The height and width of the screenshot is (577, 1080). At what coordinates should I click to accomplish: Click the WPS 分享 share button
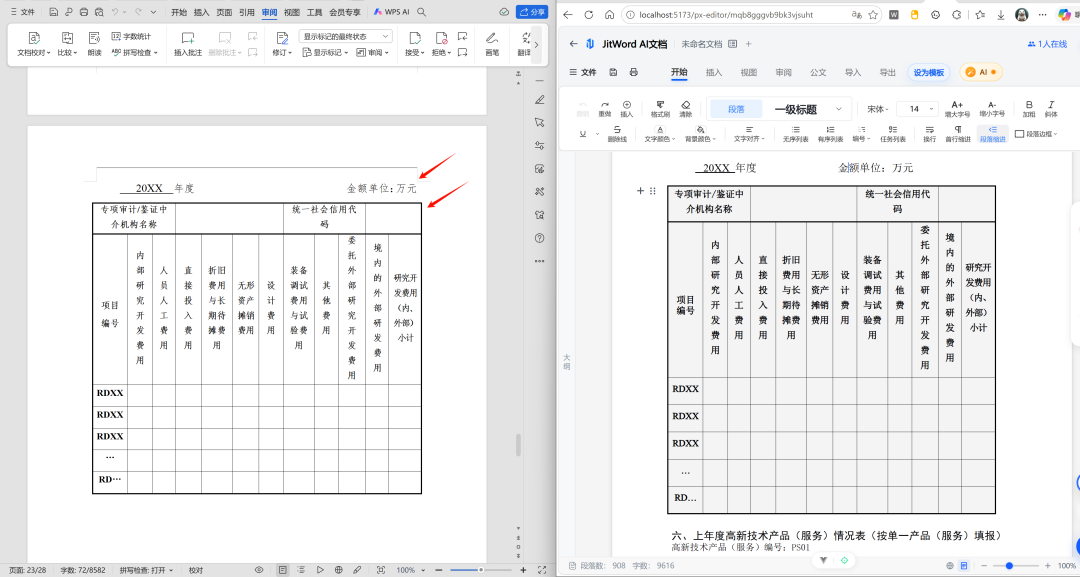(x=532, y=12)
